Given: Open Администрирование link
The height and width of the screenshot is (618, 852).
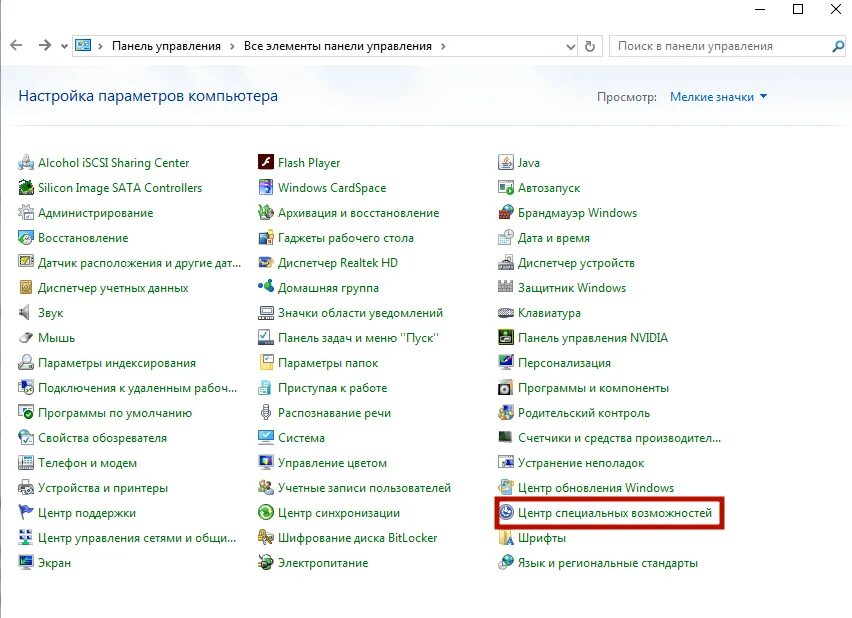Looking at the screenshot, I should [96, 213].
